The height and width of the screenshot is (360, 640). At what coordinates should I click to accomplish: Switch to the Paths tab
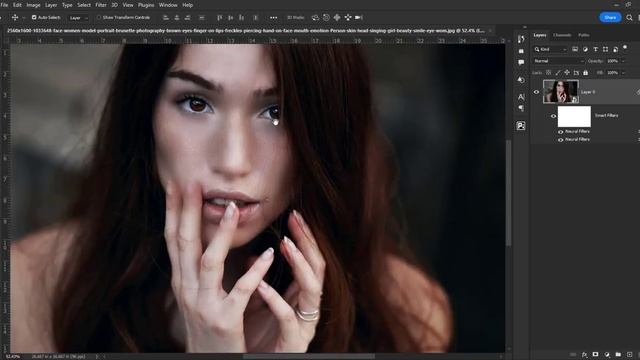click(584, 35)
